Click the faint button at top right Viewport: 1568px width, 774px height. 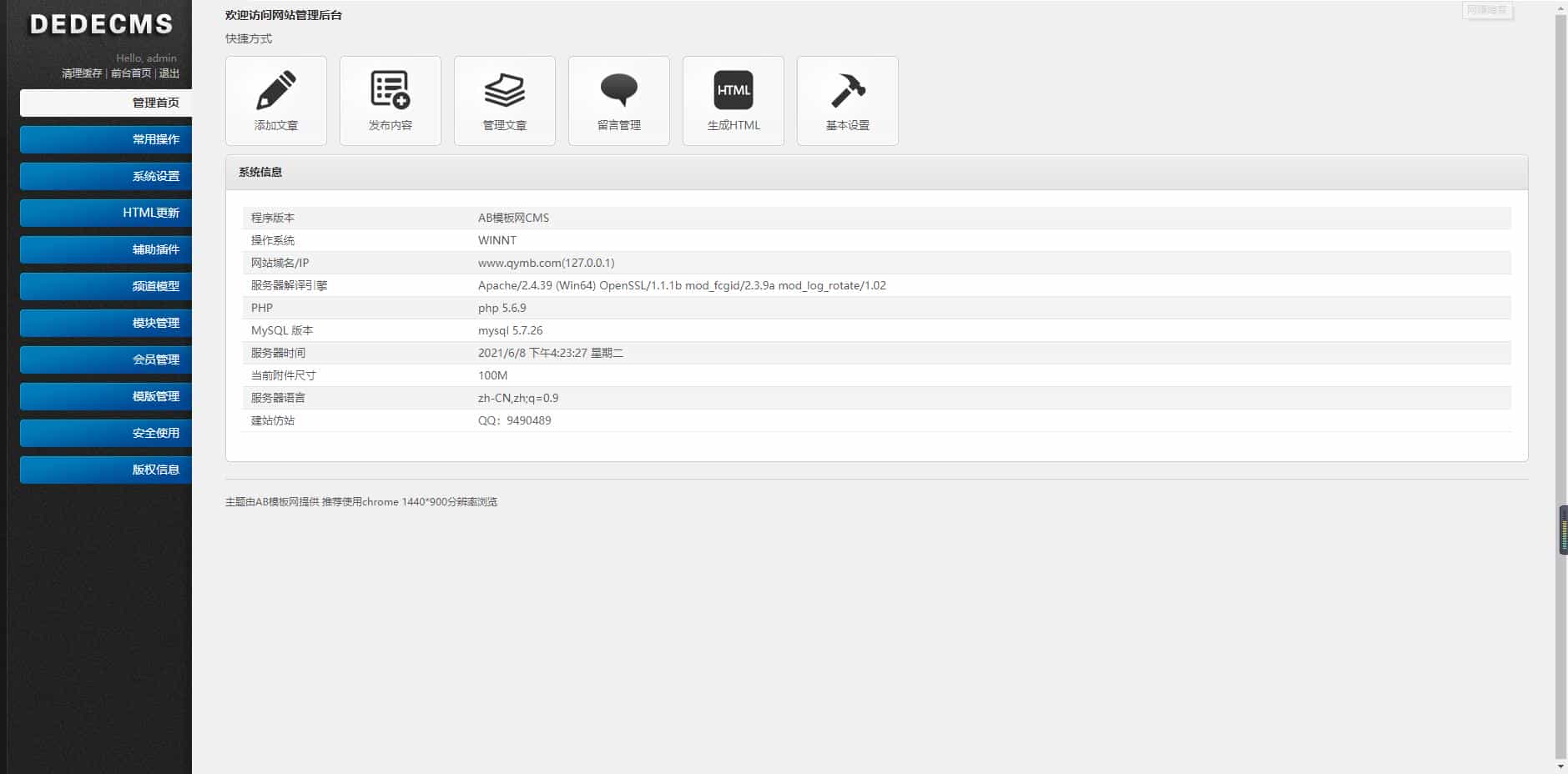click(x=1487, y=10)
